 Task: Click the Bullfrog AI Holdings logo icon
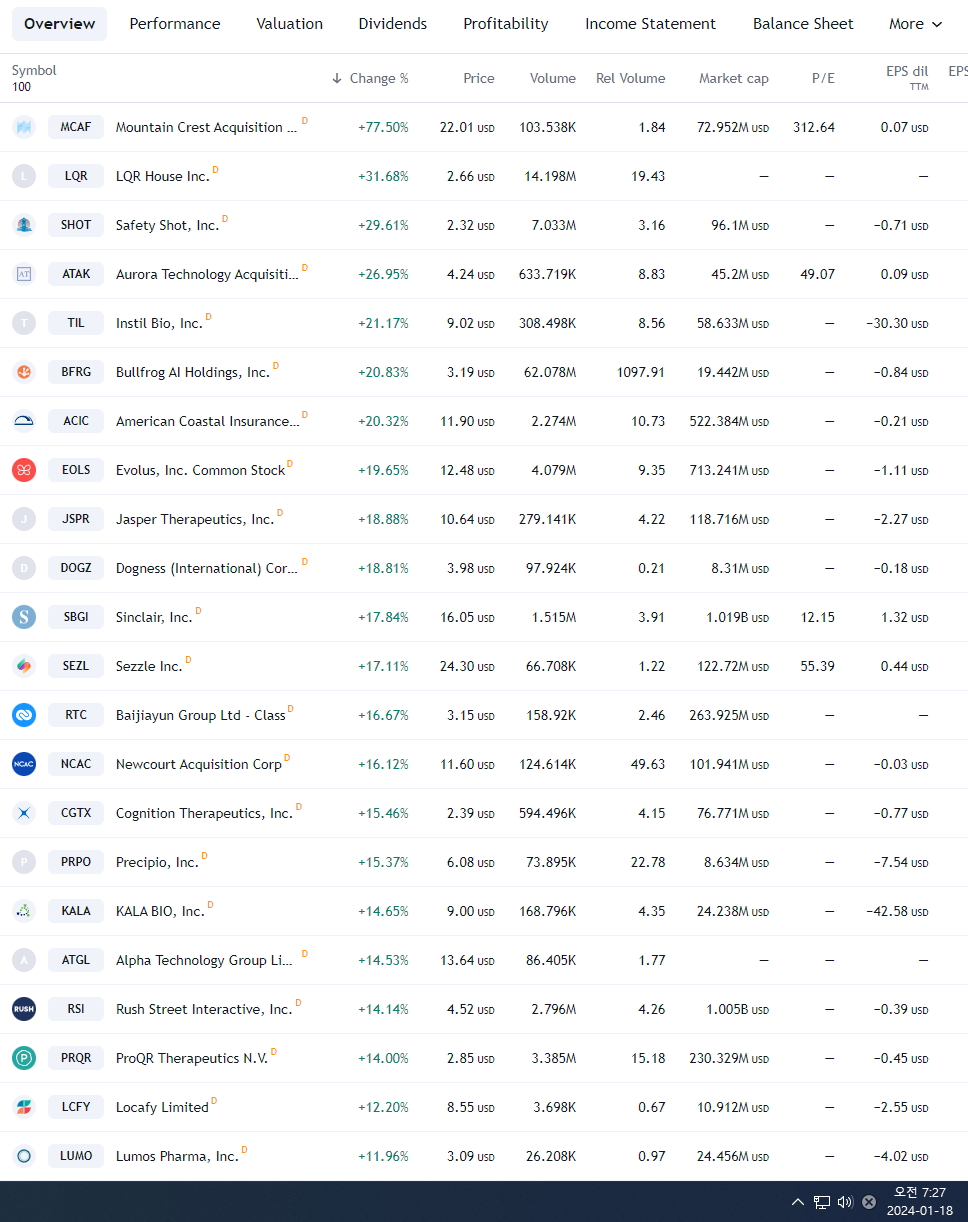(x=24, y=372)
